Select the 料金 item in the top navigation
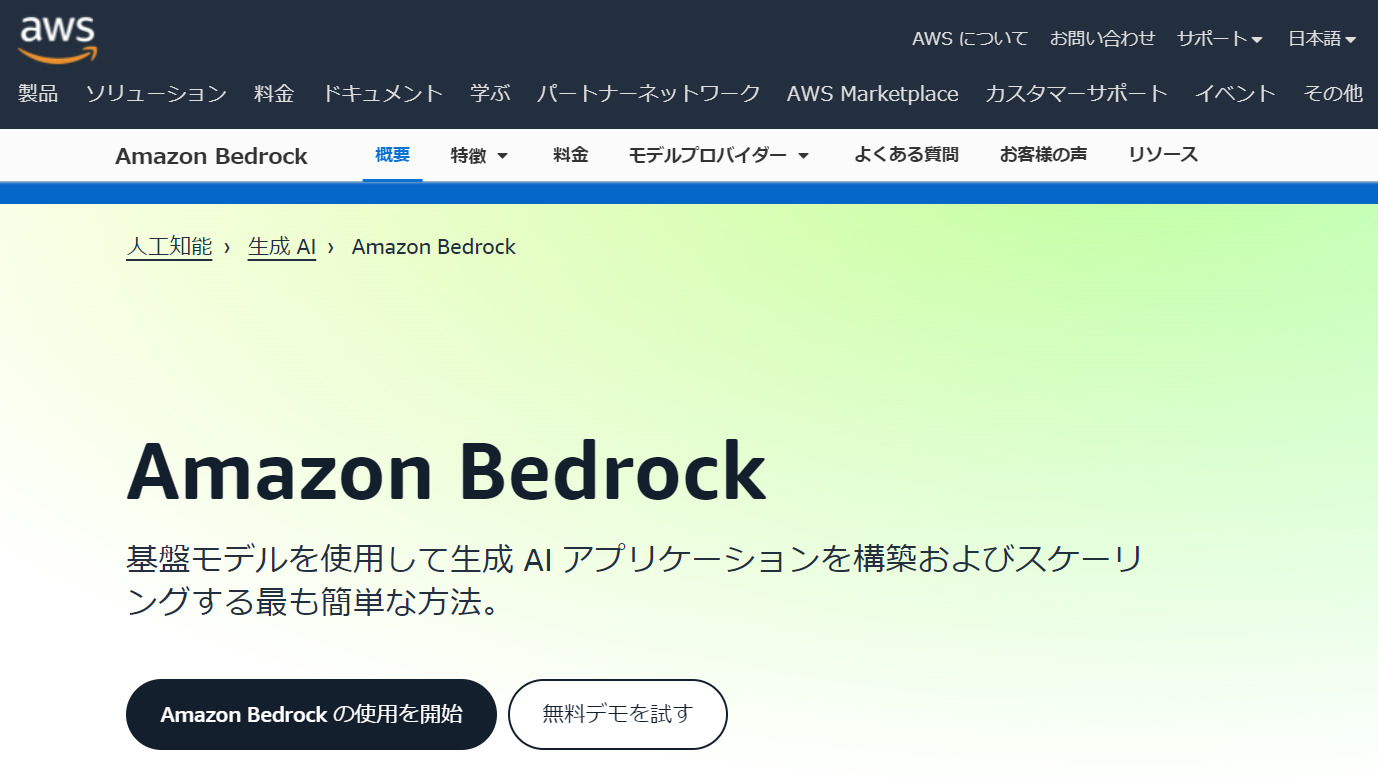The height and width of the screenshot is (781, 1378). tap(274, 93)
